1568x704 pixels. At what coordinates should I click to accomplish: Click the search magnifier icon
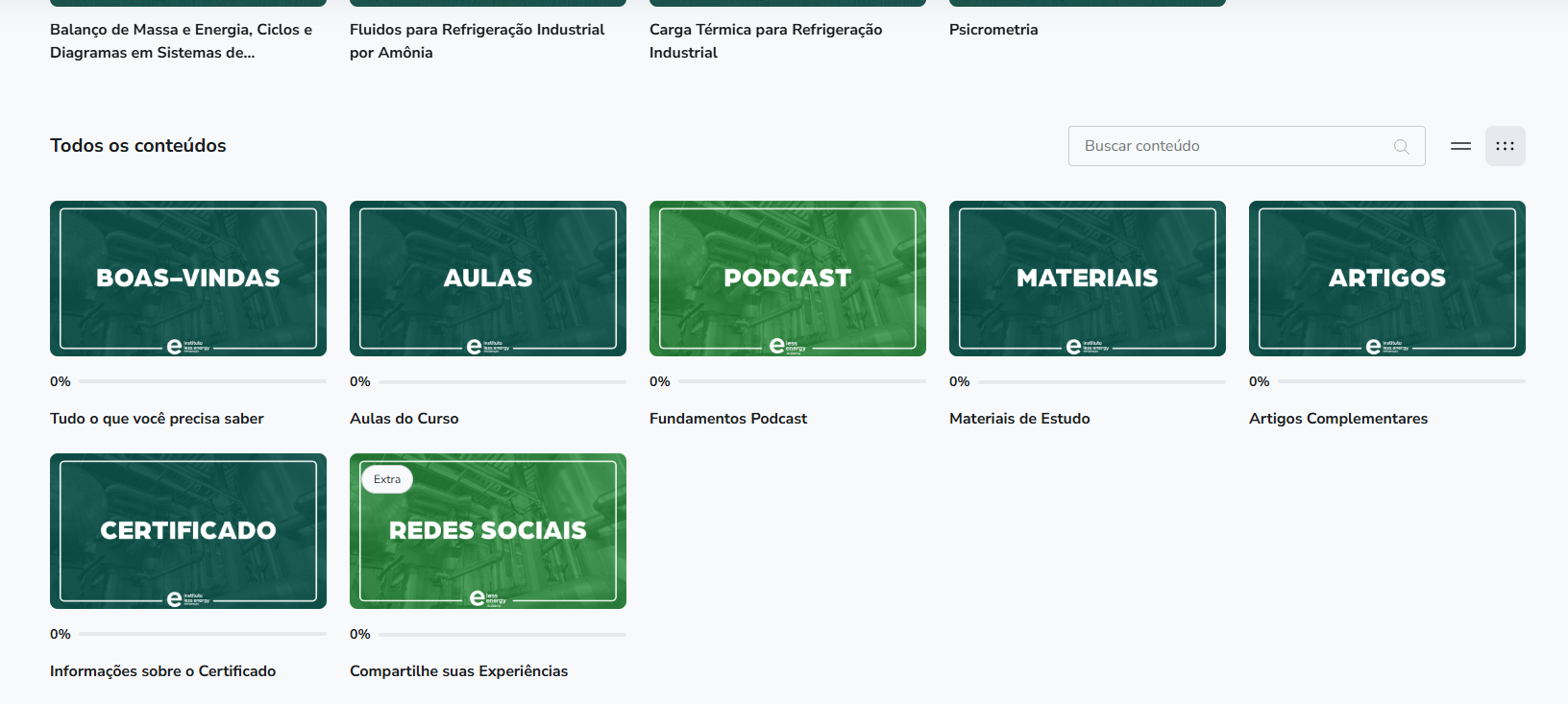tap(1401, 146)
